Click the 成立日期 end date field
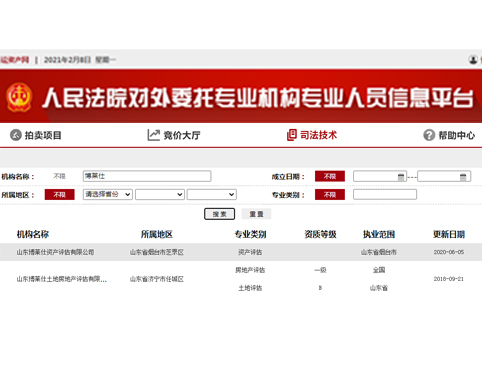Image resolution: width=482 pixels, height=378 pixels. point(444,176)
